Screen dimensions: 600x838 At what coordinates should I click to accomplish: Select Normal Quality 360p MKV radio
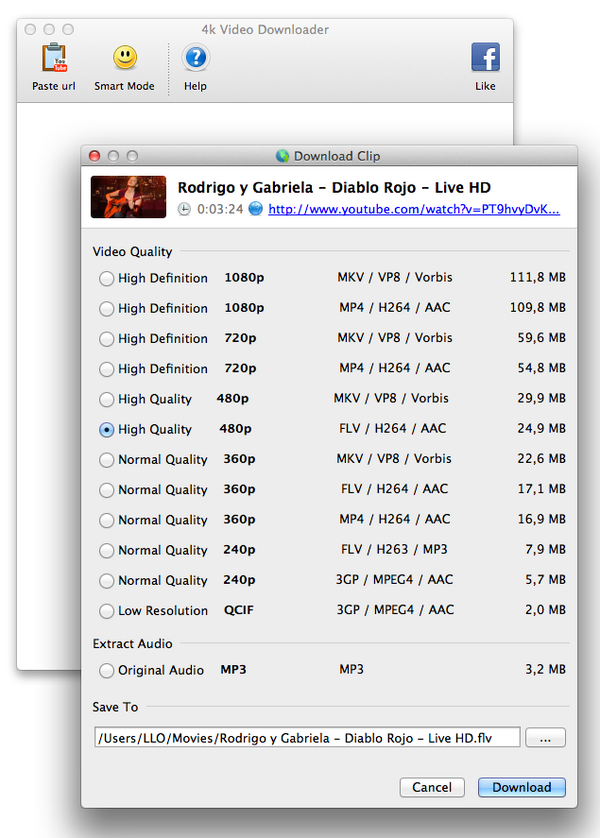point(106,460)
